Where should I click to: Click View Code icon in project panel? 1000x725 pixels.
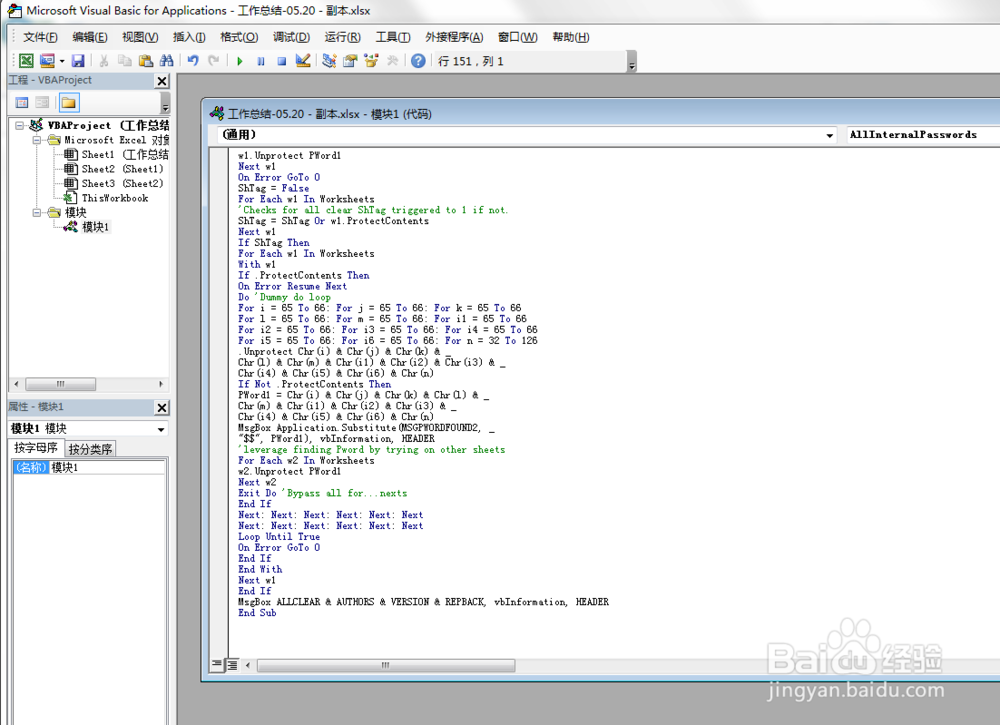pos(22,103)
